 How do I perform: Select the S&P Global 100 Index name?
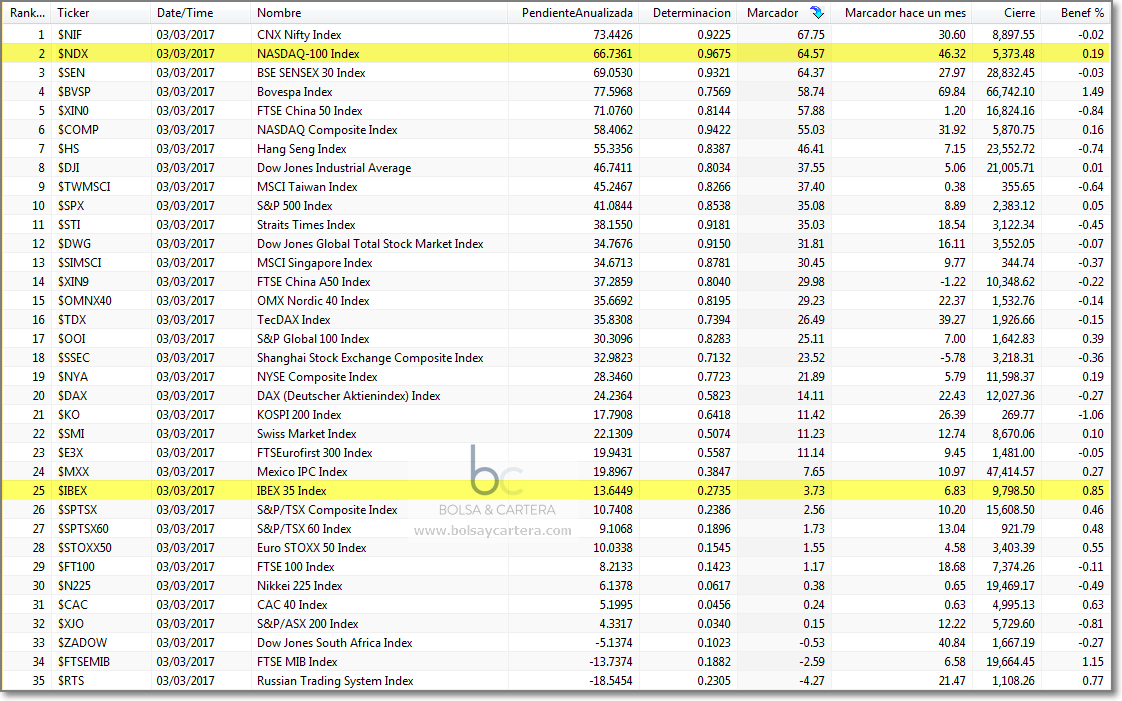click(x=313, y=338)
